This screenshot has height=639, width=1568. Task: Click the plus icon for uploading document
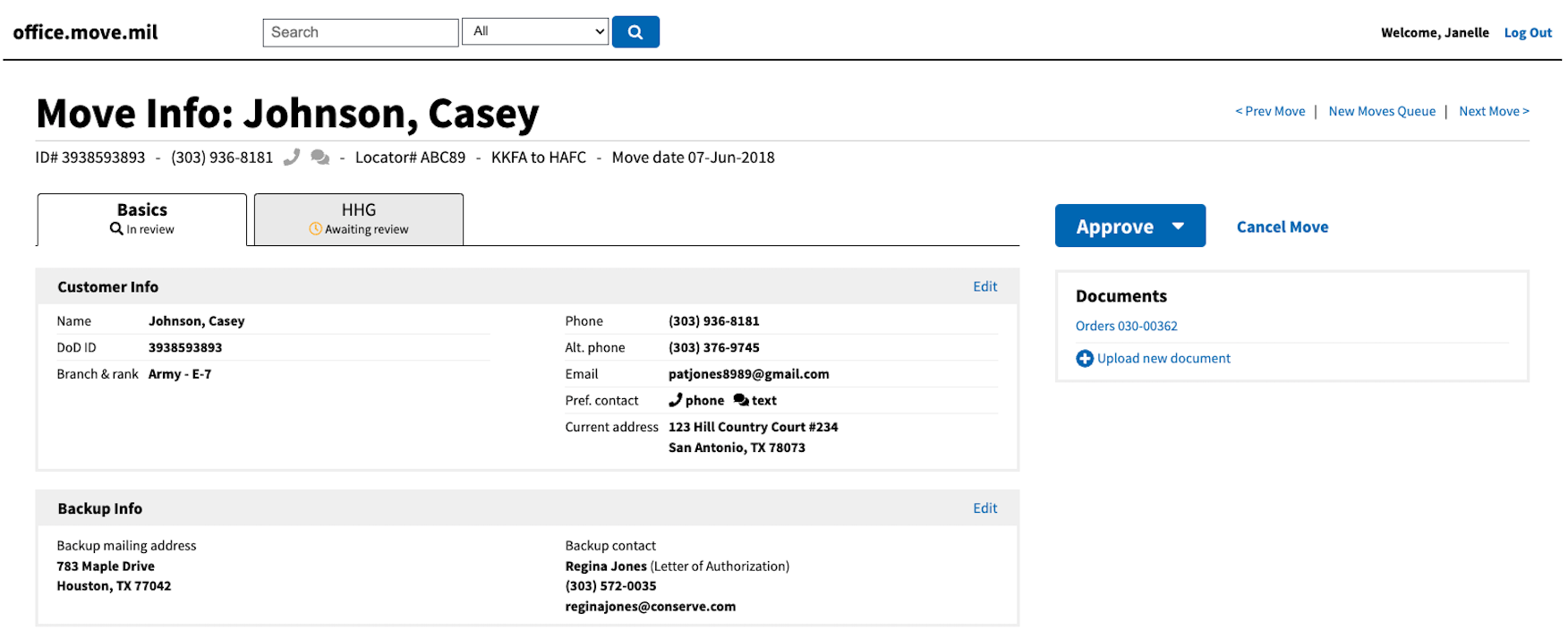[x=1084, y=359]
